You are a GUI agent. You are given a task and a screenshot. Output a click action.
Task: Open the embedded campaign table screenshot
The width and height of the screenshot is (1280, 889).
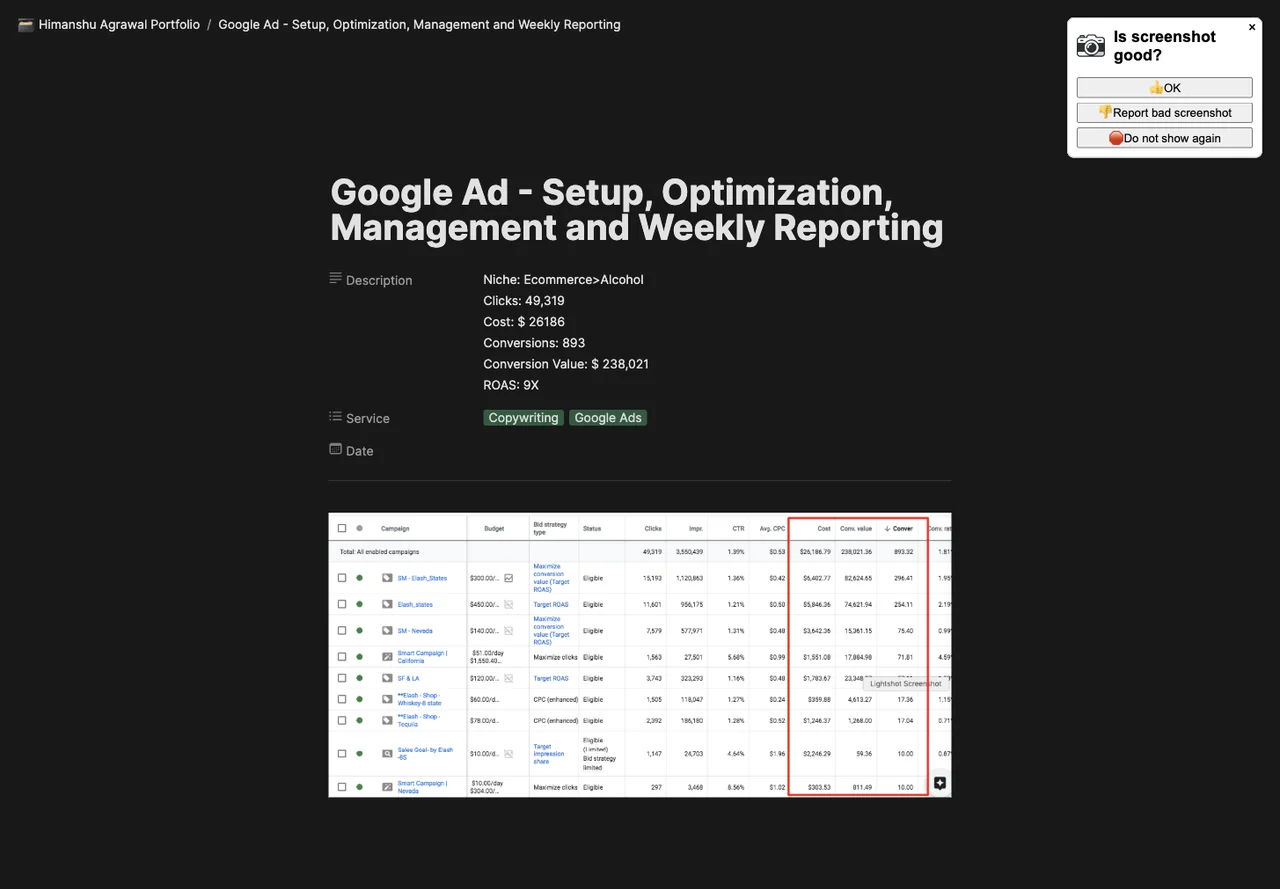[x=640, y=655]
